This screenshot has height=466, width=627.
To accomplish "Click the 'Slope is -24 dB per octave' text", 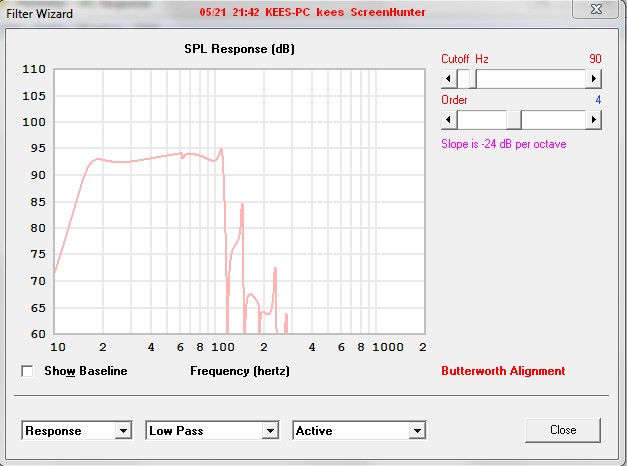I will click(503, 144).
